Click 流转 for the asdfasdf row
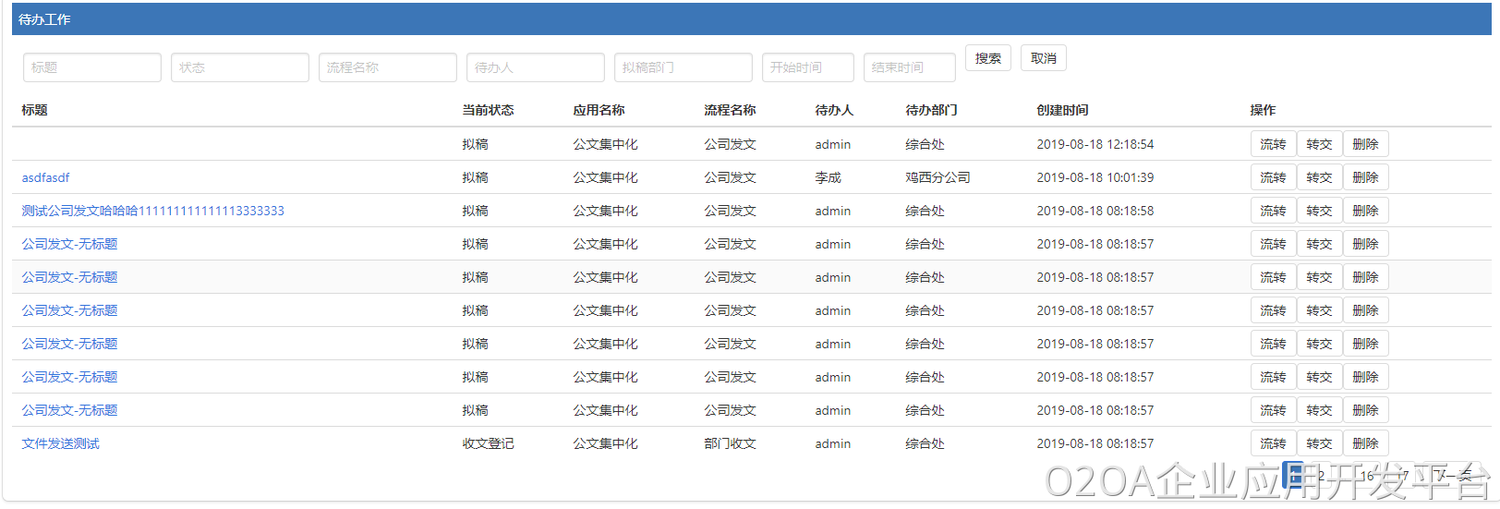The height and width of the screenshot is (509, 1500). (1273, 178)
